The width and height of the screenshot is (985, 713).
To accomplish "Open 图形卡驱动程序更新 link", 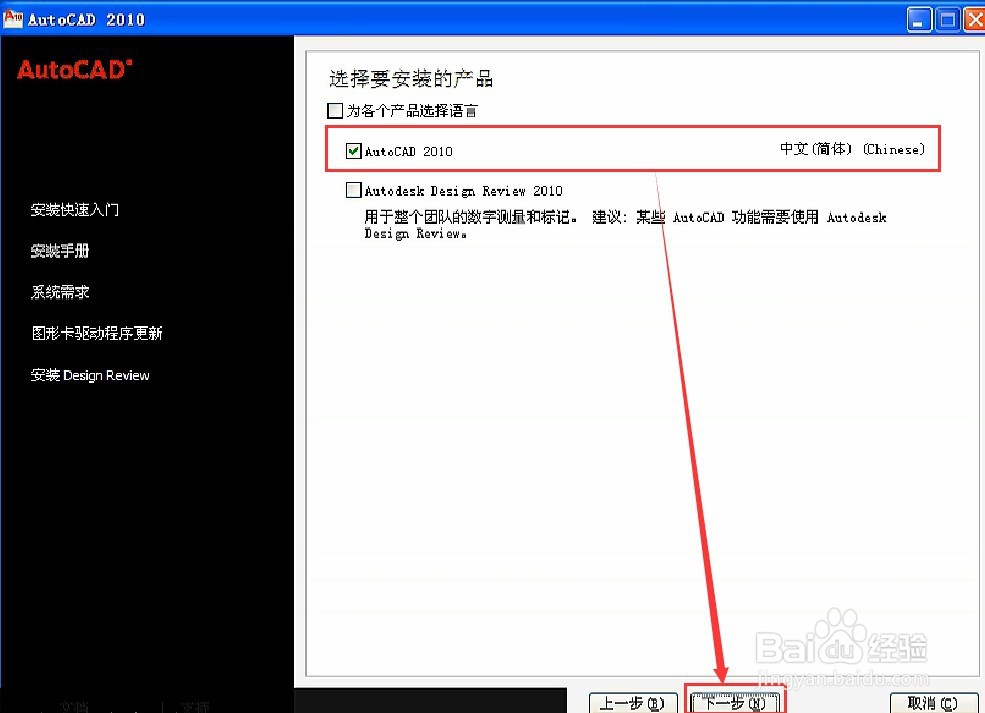I will (x=97, y=333).
